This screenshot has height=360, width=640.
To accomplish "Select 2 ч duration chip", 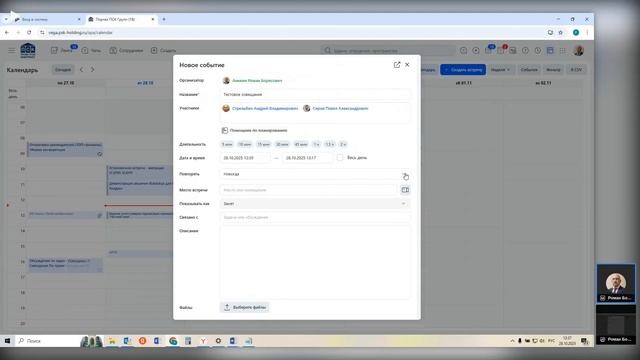I will click(343, 144).
